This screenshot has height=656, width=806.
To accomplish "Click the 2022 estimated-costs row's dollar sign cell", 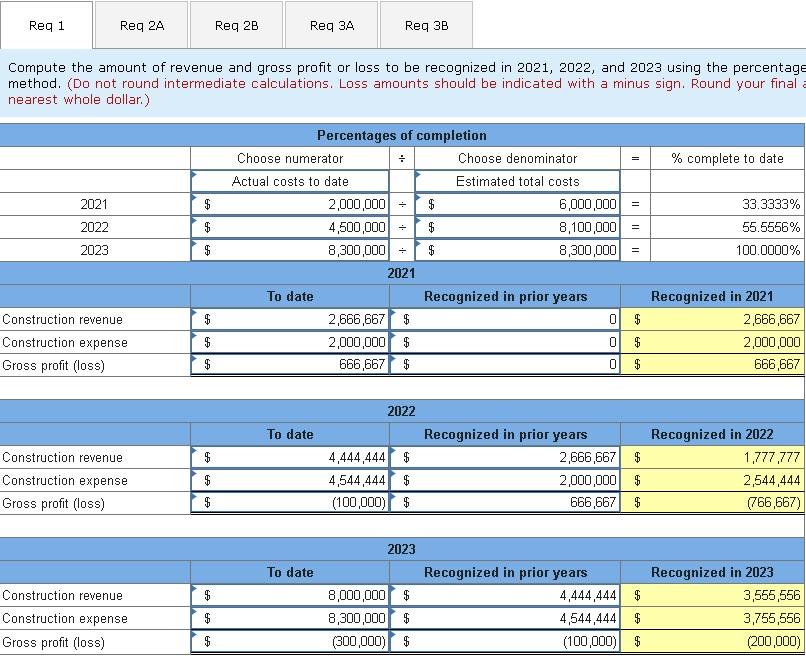I will tap(431, 227).
